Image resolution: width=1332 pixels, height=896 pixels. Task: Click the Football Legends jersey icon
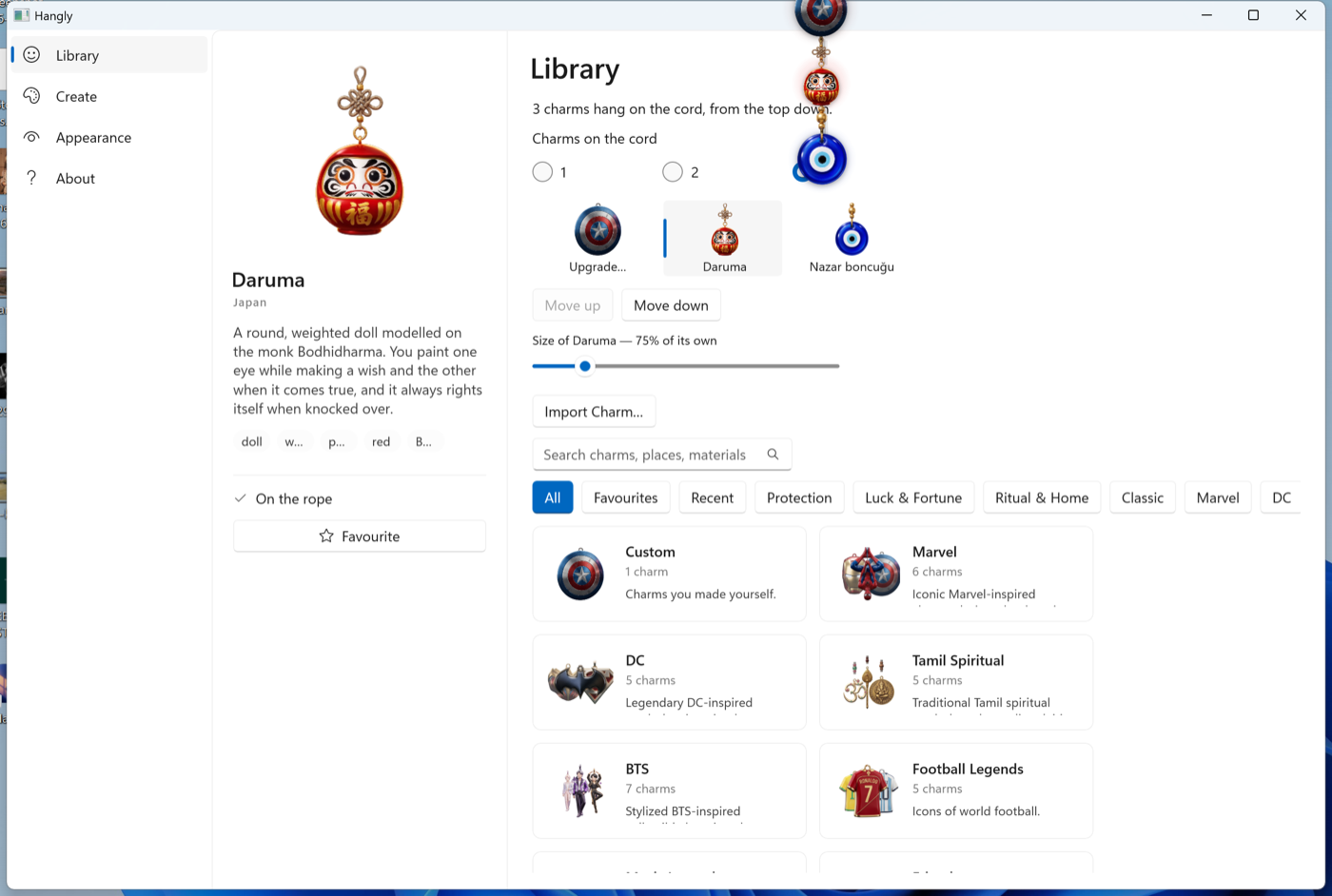coord(868,790)
